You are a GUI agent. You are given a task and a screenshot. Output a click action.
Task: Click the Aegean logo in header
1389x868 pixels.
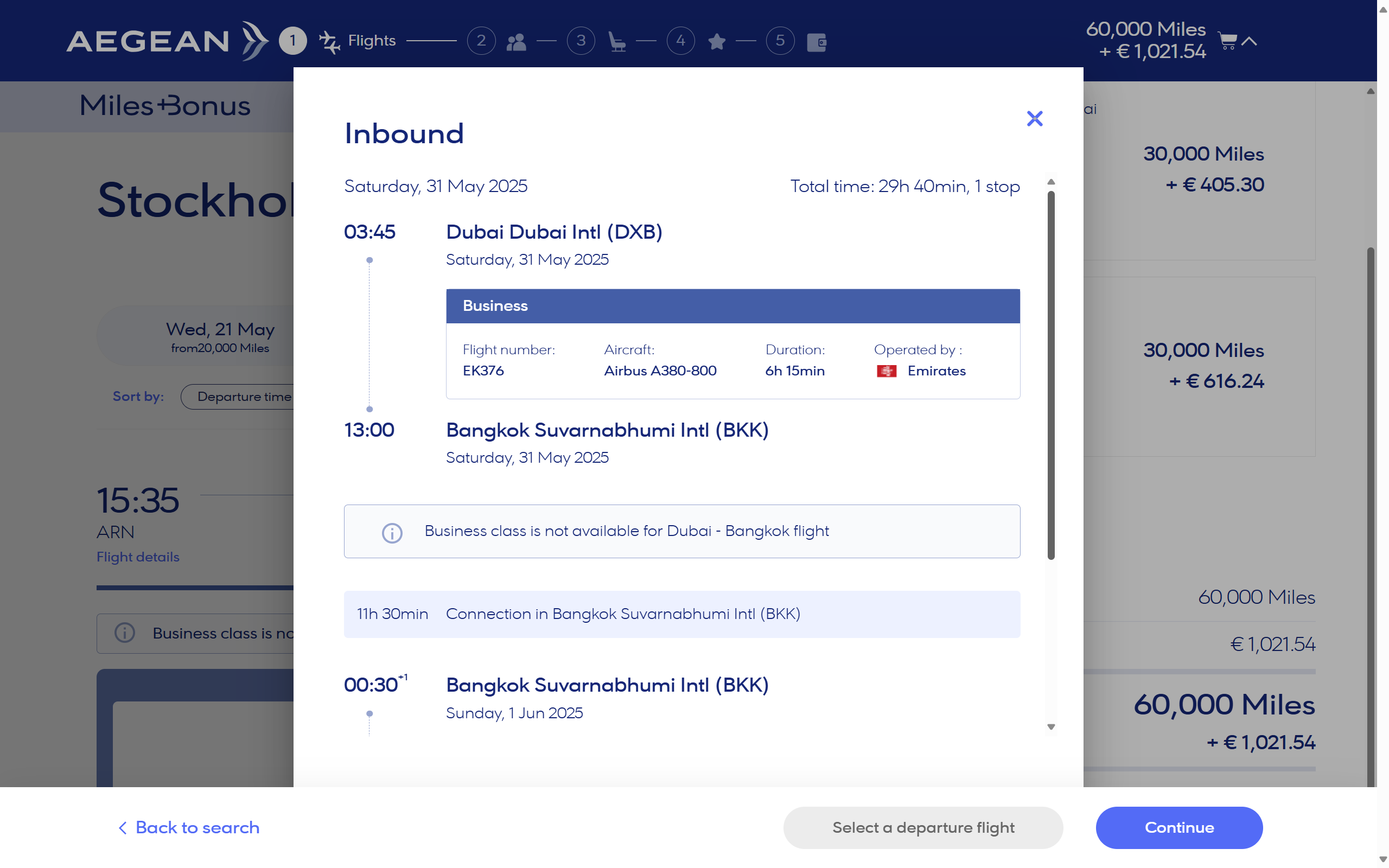pyautogui.click(x=167, y=41)
